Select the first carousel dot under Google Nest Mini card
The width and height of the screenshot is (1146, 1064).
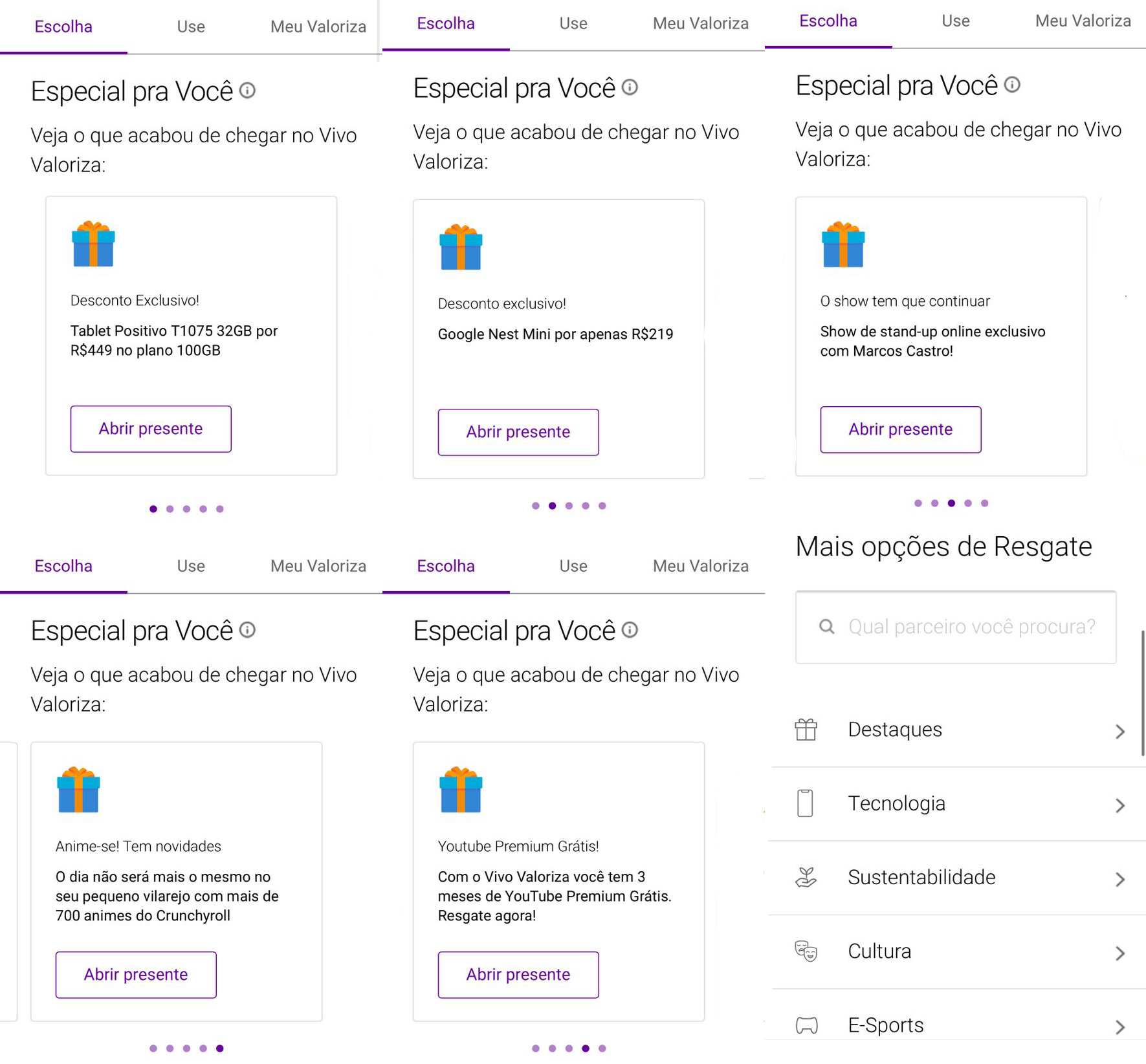pyautogui.click(x=535, y=506)
